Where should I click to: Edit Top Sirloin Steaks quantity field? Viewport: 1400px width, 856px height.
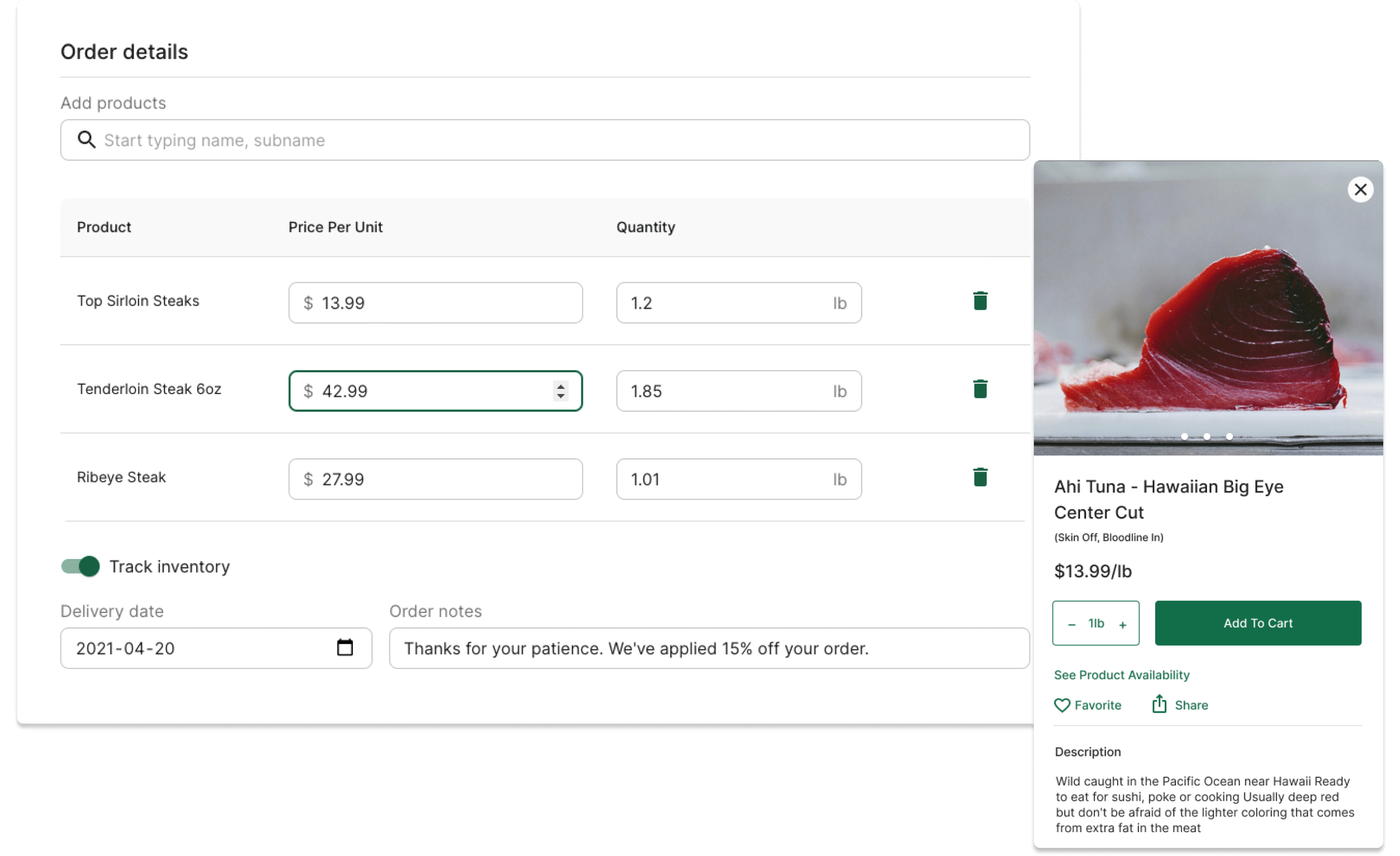[739, 303]
